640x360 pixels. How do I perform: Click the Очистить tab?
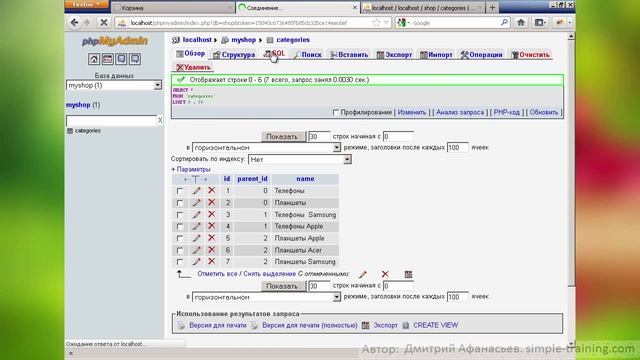coord(531,55)
